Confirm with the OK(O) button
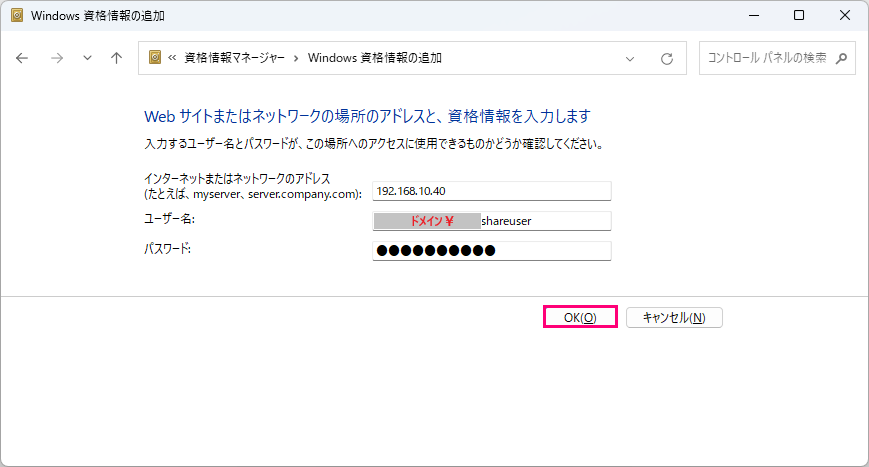This screenshot has width=869, height=467. 580,317
